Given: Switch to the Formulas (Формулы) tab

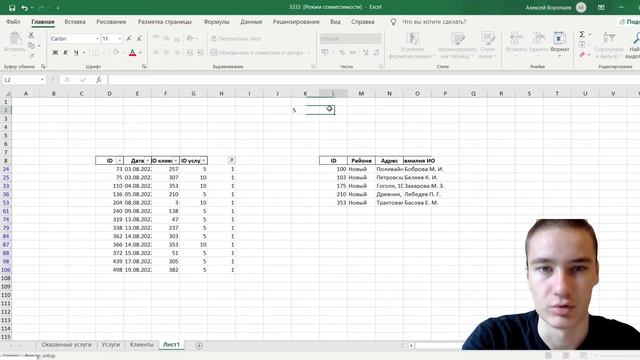Looking at the screenshot, I should point(216,22).
